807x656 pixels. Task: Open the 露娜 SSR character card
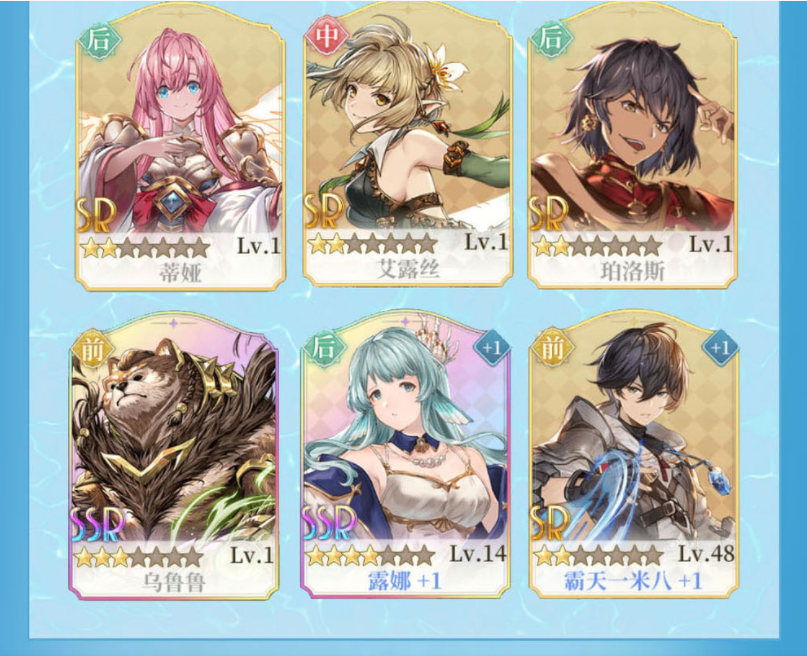(x=406, y=457)
